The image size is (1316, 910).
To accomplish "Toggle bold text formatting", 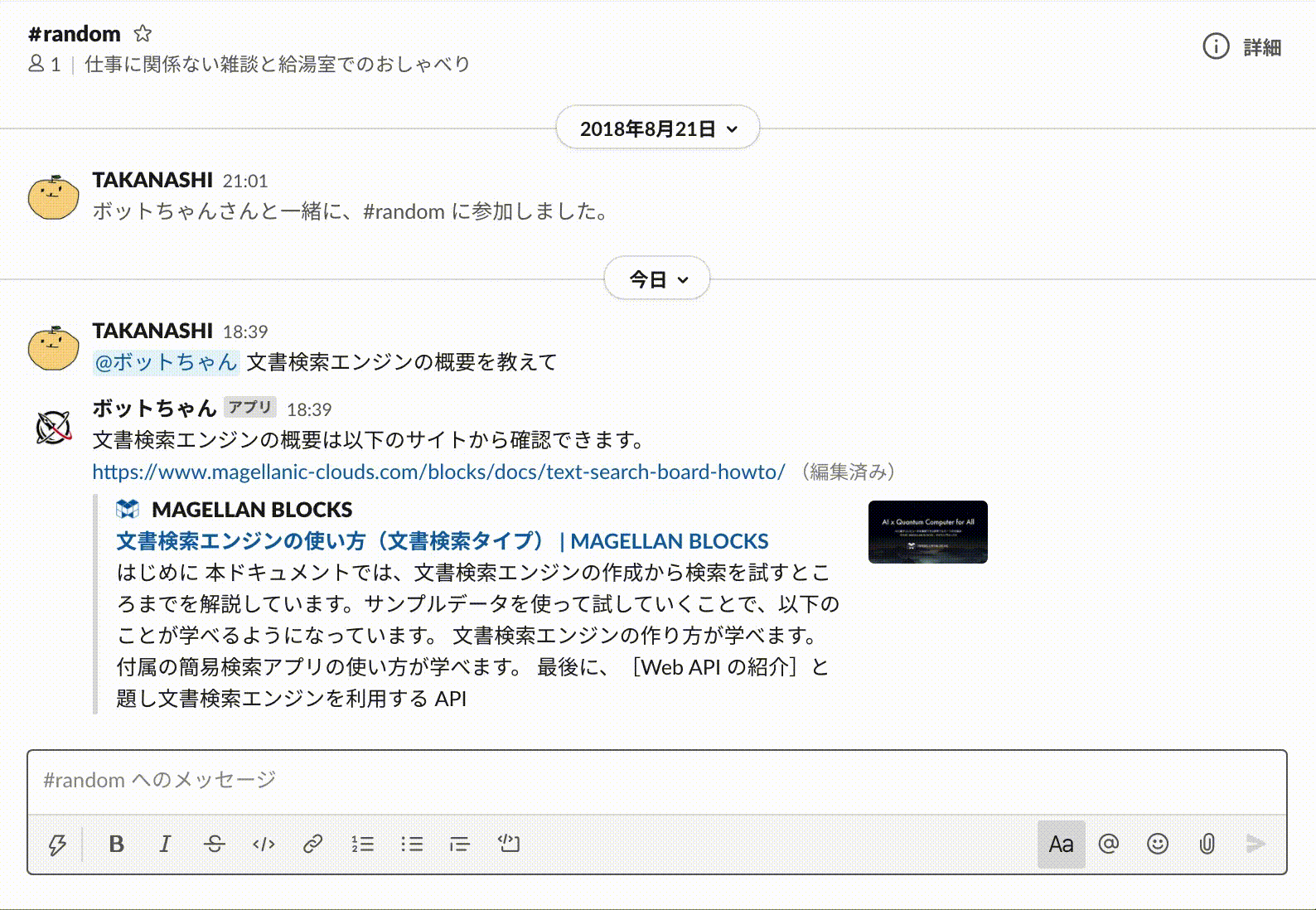I will click(x=116, y=844).
